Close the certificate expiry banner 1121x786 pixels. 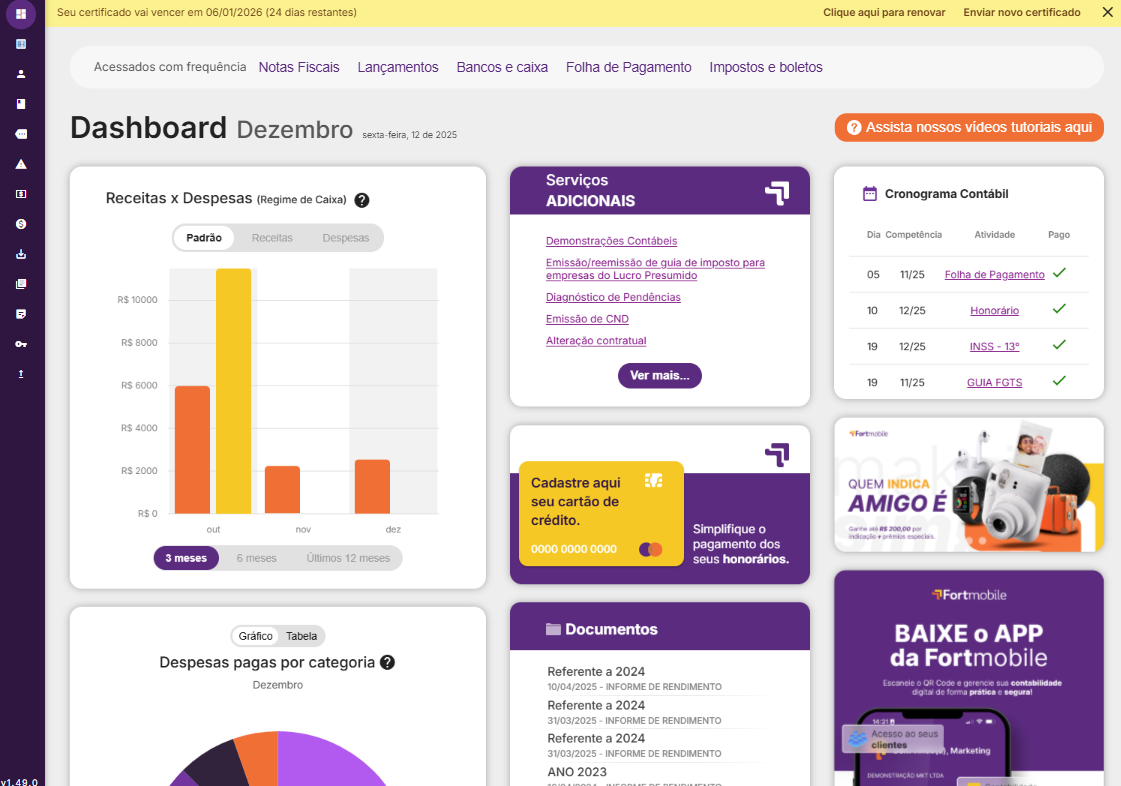(1107, 12)
